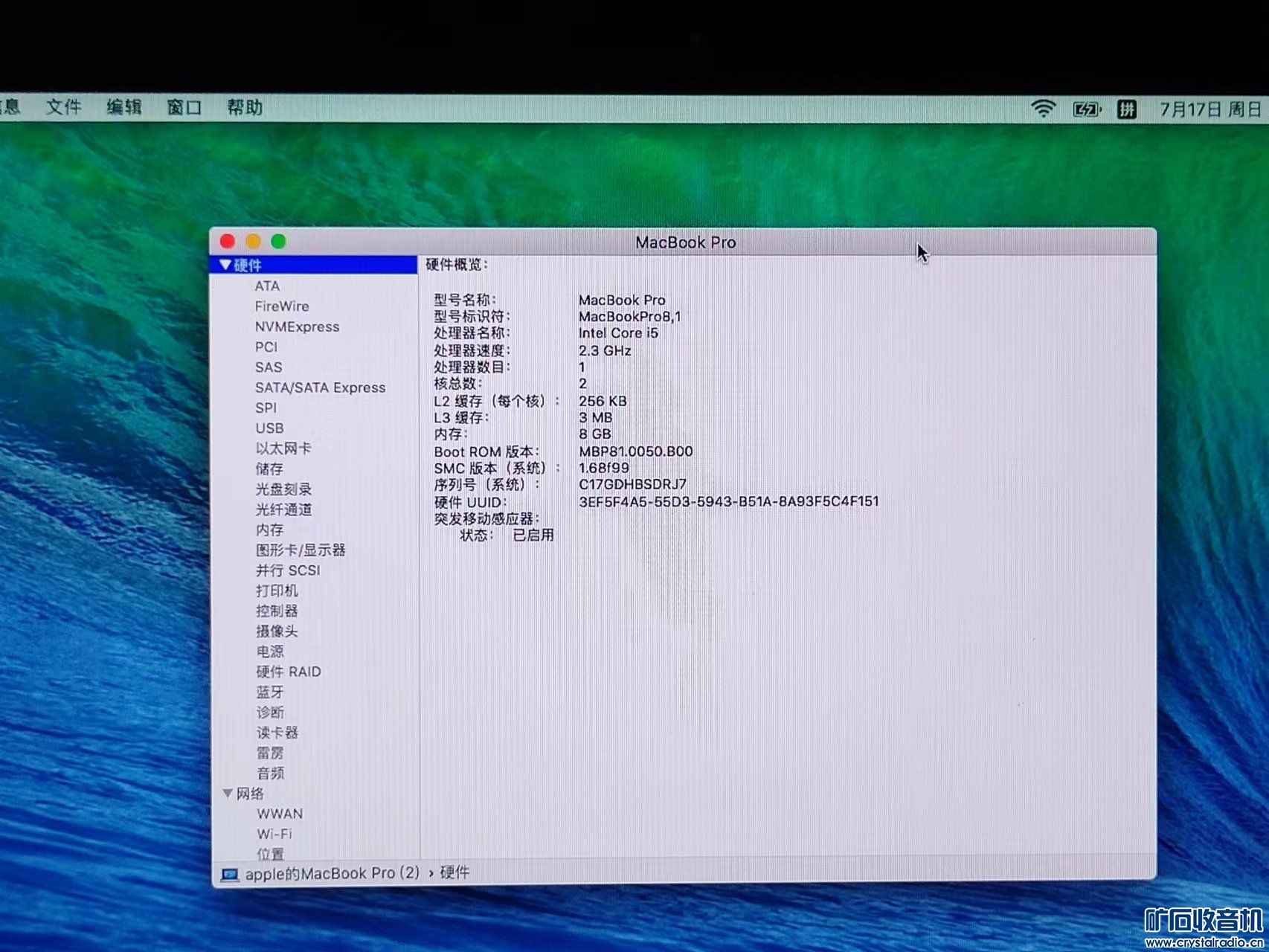This screenshot has height=952, width=1269.
Task: Select 雷雳 in the sidebar
Action: pos(270,753)
